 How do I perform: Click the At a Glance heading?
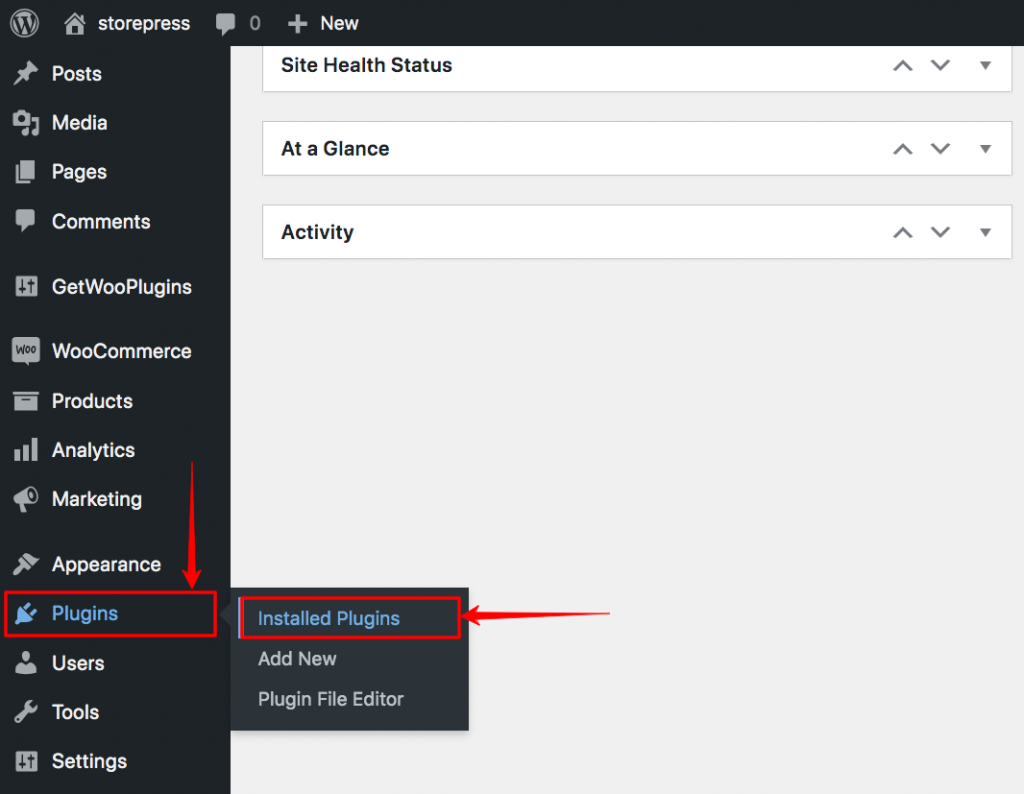tap(335, 149)
